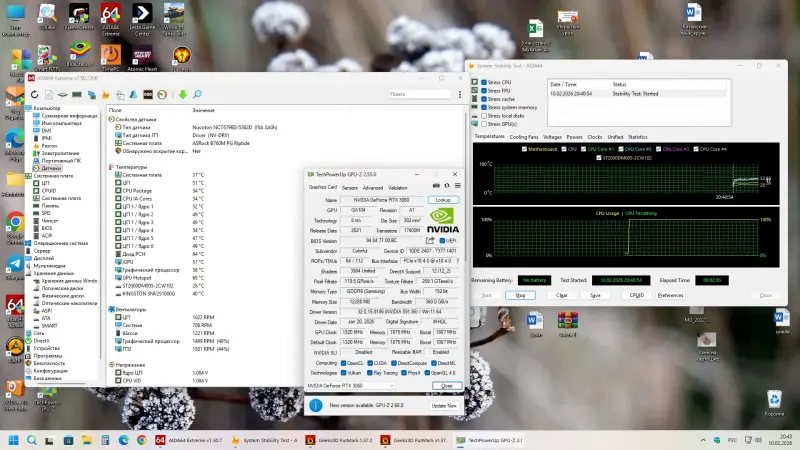Toggle the UEFI checkbox in GPU-Z
Image resolution: width=800 pixels, height=450 pixels.
pos(441,240)
